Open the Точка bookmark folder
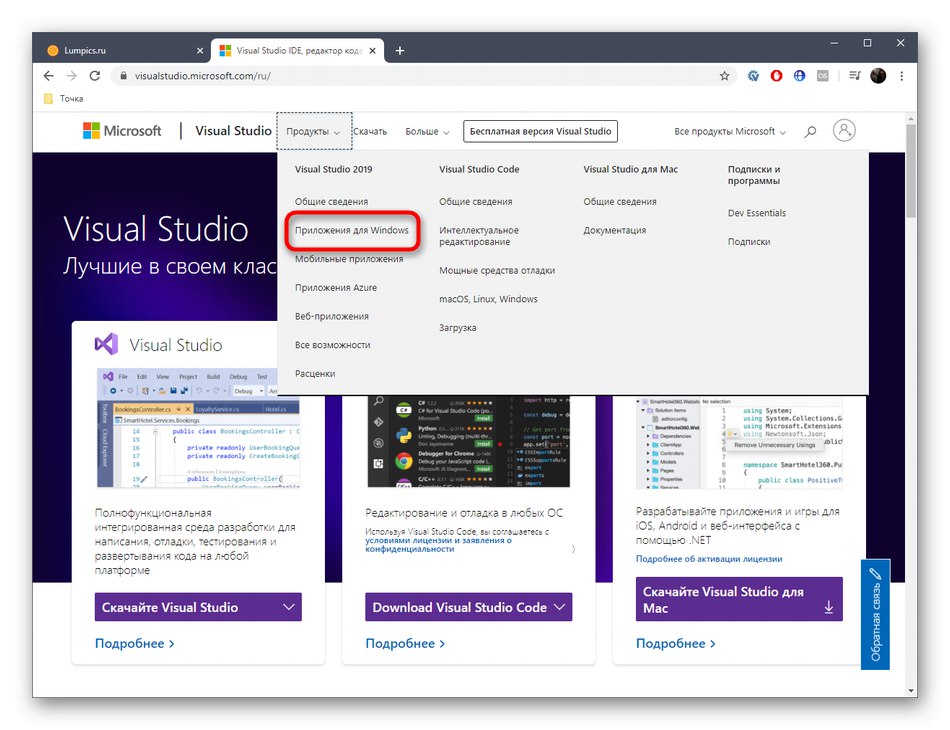This screenshot has height=730, width=950. tap(64, 99)
